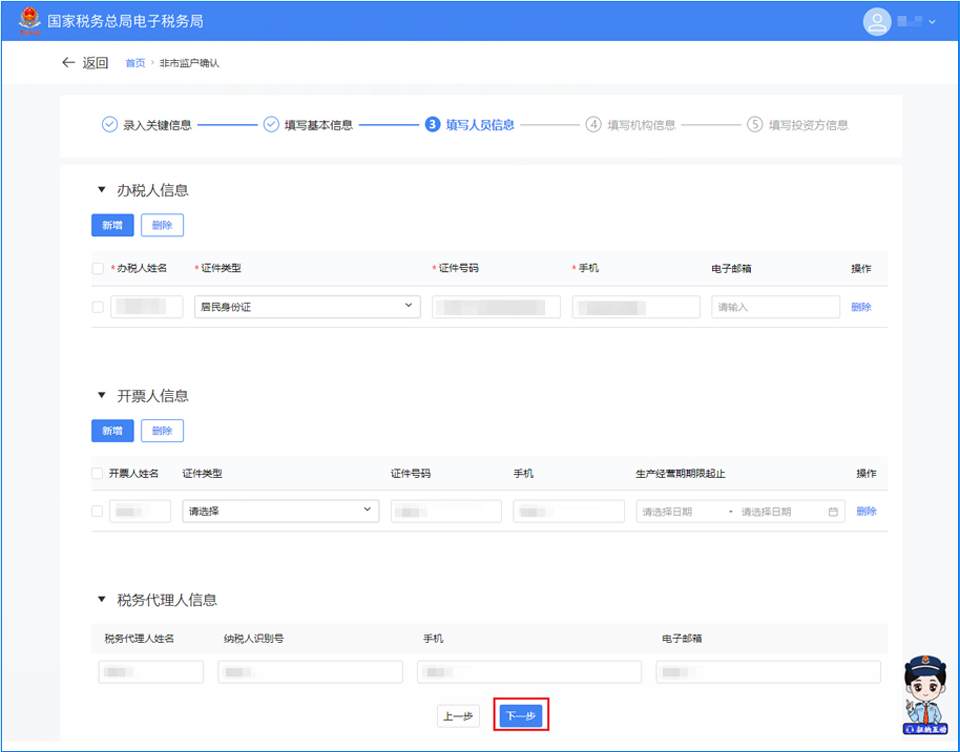Viewport: 960px width, 752px height.
Task: Collapse the 税务代理人信息 section
Action: tap(101, 600)
